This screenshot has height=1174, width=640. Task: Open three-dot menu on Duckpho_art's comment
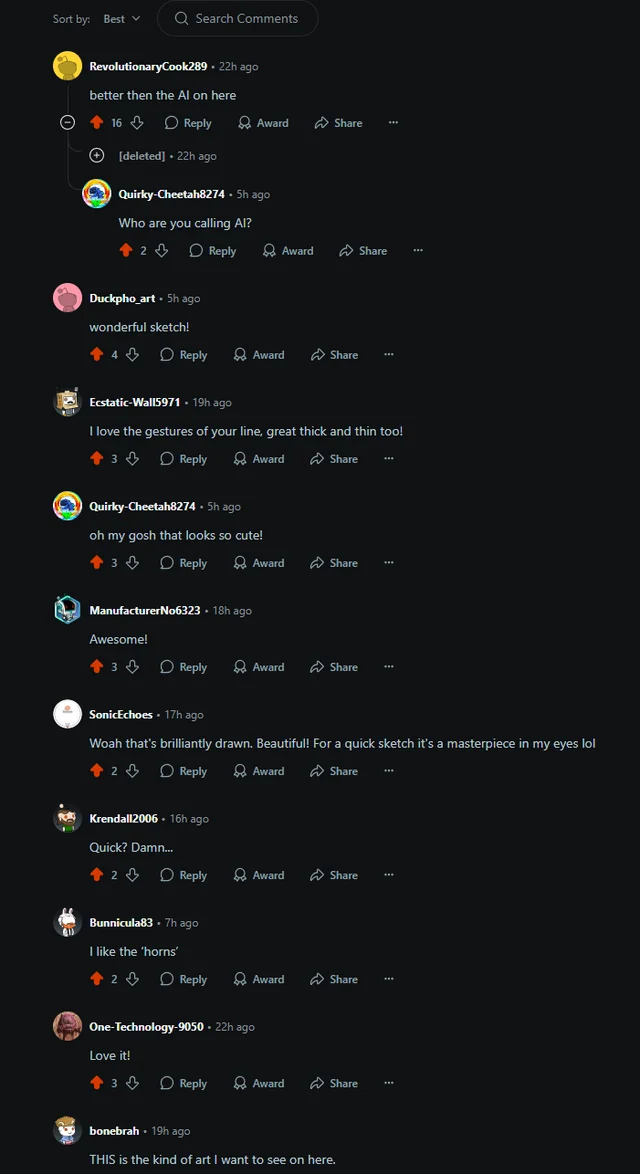click(x=388, y=355)
